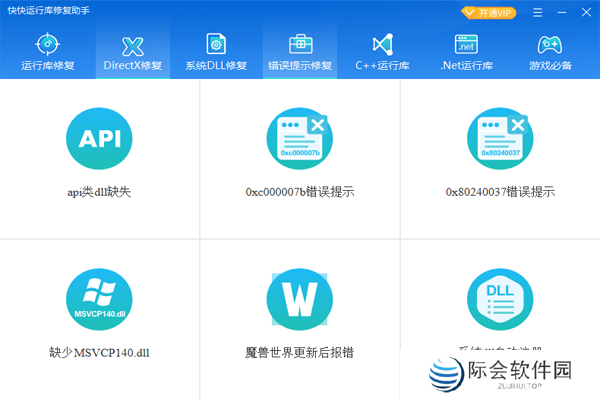600x400 pixels.
Task: Switch to DirectX修复 tab label
Action: point(133,65)
